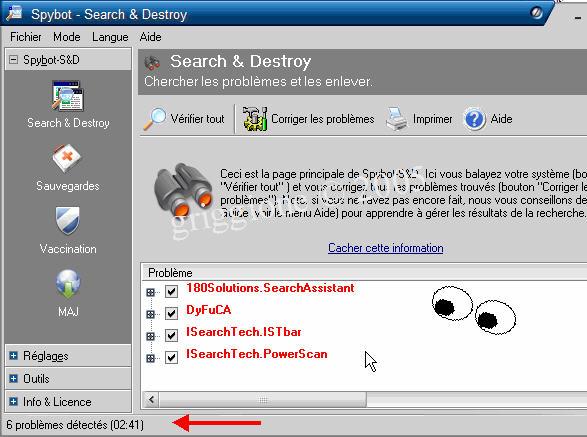The height and width of the screenshot is (437, 587).
Task: Collapse the Spybot-S&D sidebar section
Action: pyautogui.click(x=13, y=60)
